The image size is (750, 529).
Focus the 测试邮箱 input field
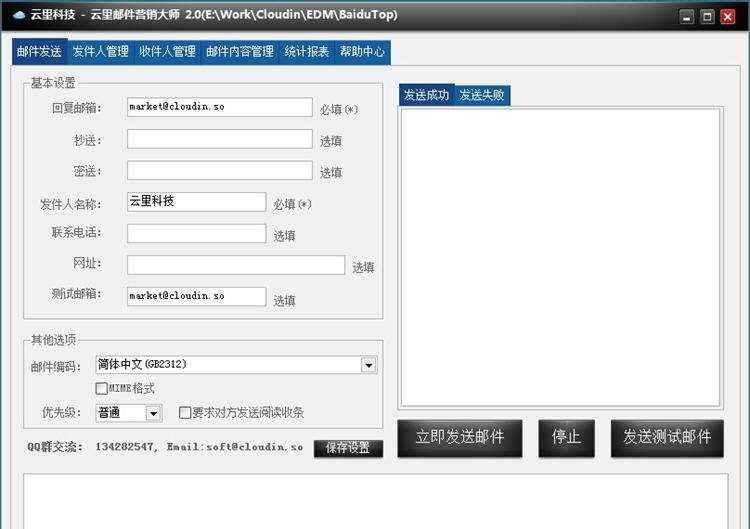point(197,296)
